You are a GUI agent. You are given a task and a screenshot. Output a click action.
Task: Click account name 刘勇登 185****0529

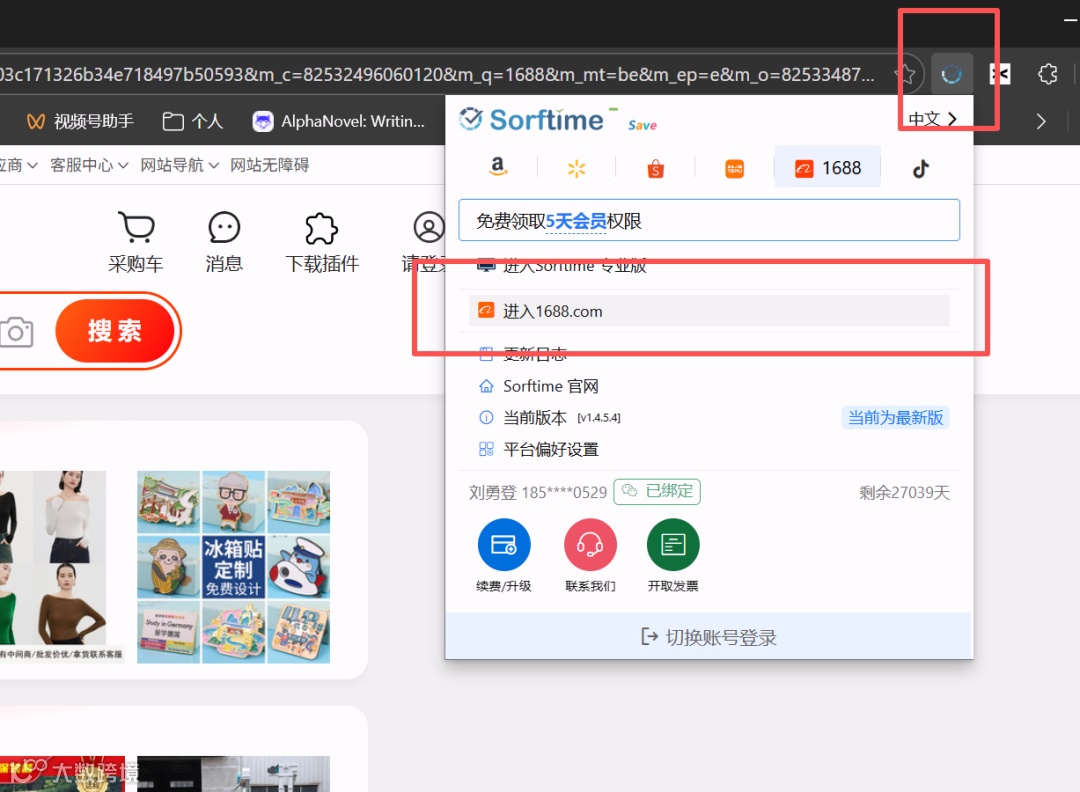(538, 492)
